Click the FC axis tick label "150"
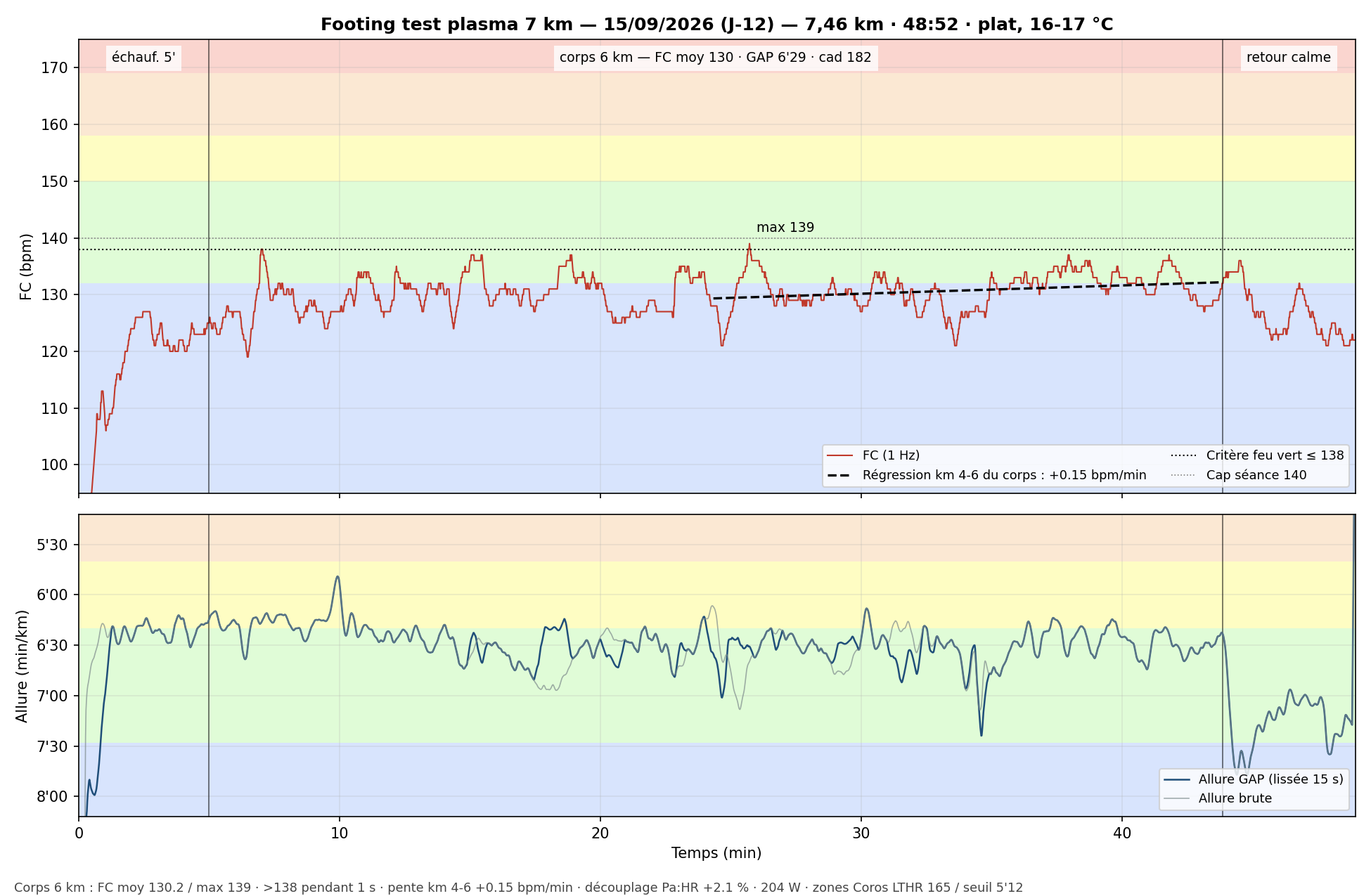Image resolution: width=1371 pixels, height=896 pixels. [x=55, y=182]
